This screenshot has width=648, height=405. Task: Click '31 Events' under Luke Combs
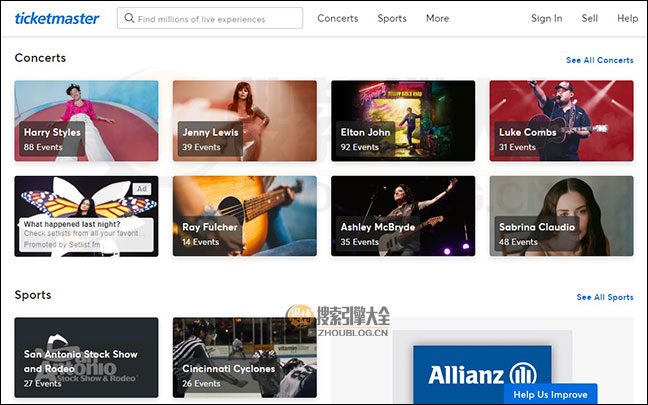(x=517, y=147)
